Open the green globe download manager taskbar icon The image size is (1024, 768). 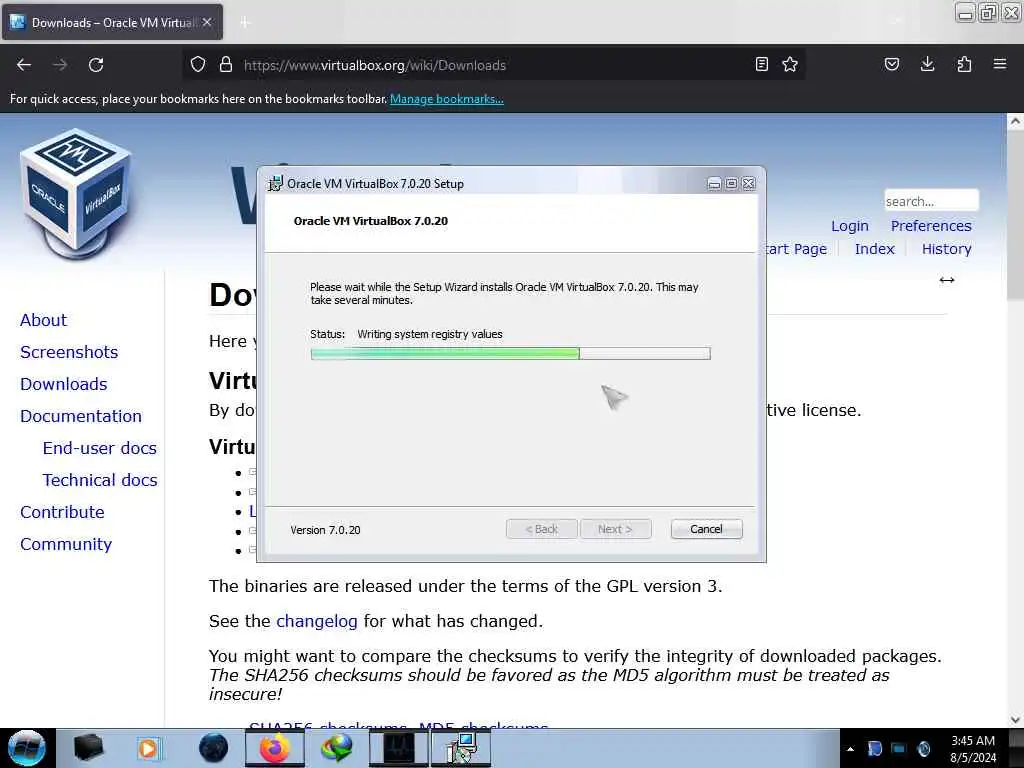pos(336,748)
